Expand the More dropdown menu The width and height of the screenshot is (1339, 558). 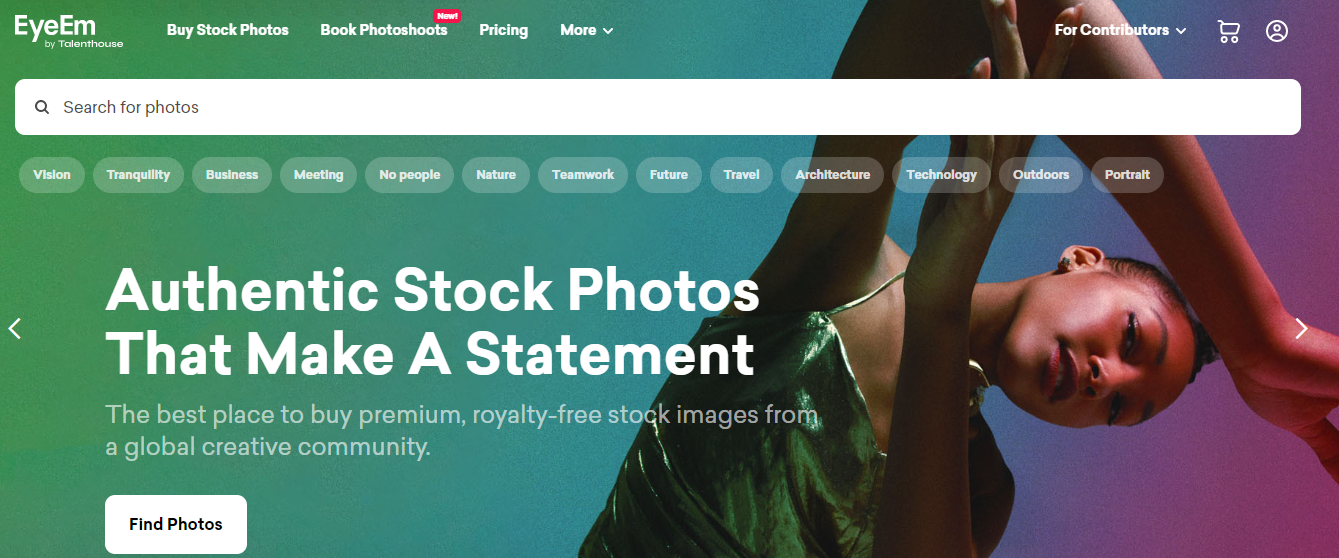(586, 30)
